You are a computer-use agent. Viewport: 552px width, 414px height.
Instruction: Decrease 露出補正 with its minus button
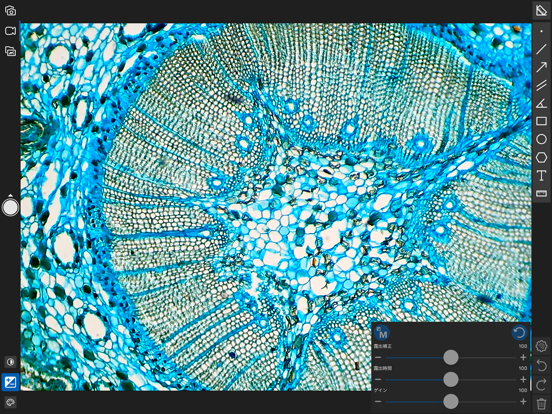[378, 358]
